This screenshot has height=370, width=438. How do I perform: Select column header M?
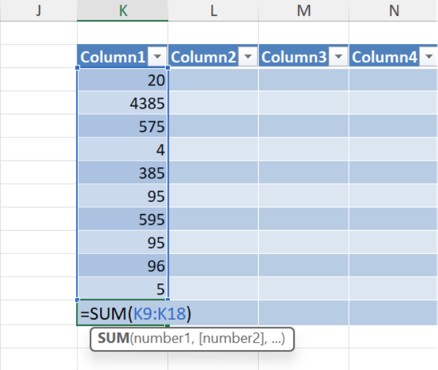tap(304, 11)
